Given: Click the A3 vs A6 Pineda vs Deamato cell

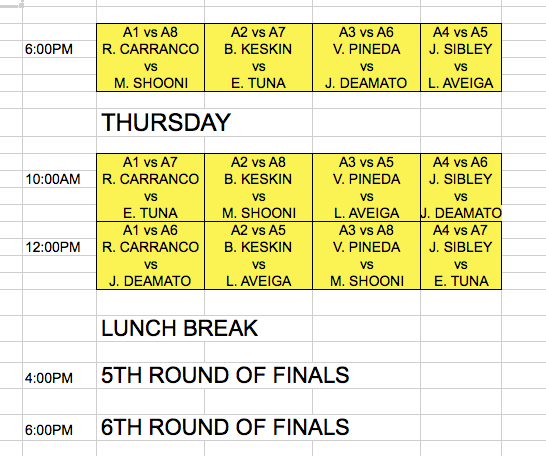Looking at the screenshot, I should tap(366, 58).
